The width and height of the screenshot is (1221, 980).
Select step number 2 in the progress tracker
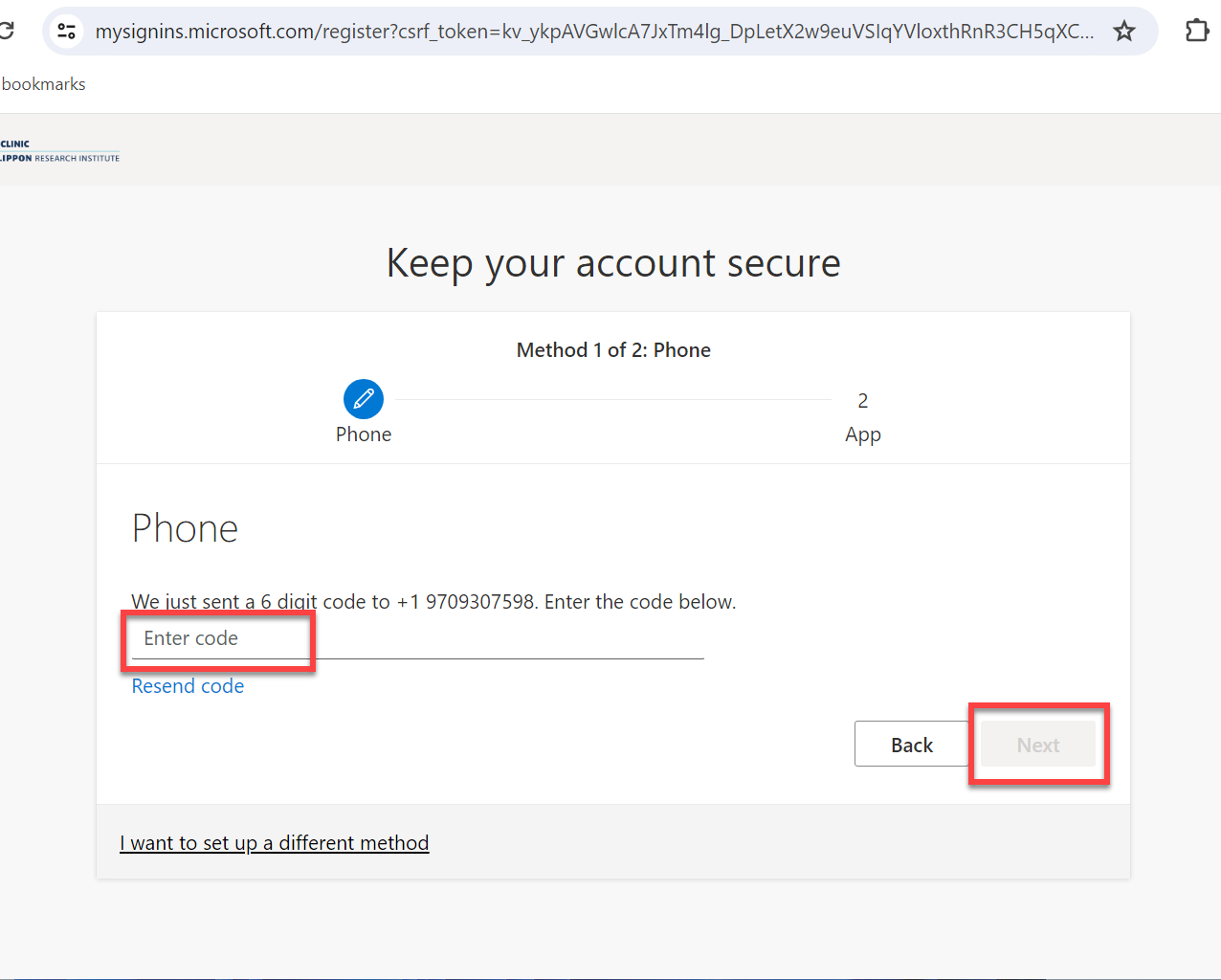(862, 400)
